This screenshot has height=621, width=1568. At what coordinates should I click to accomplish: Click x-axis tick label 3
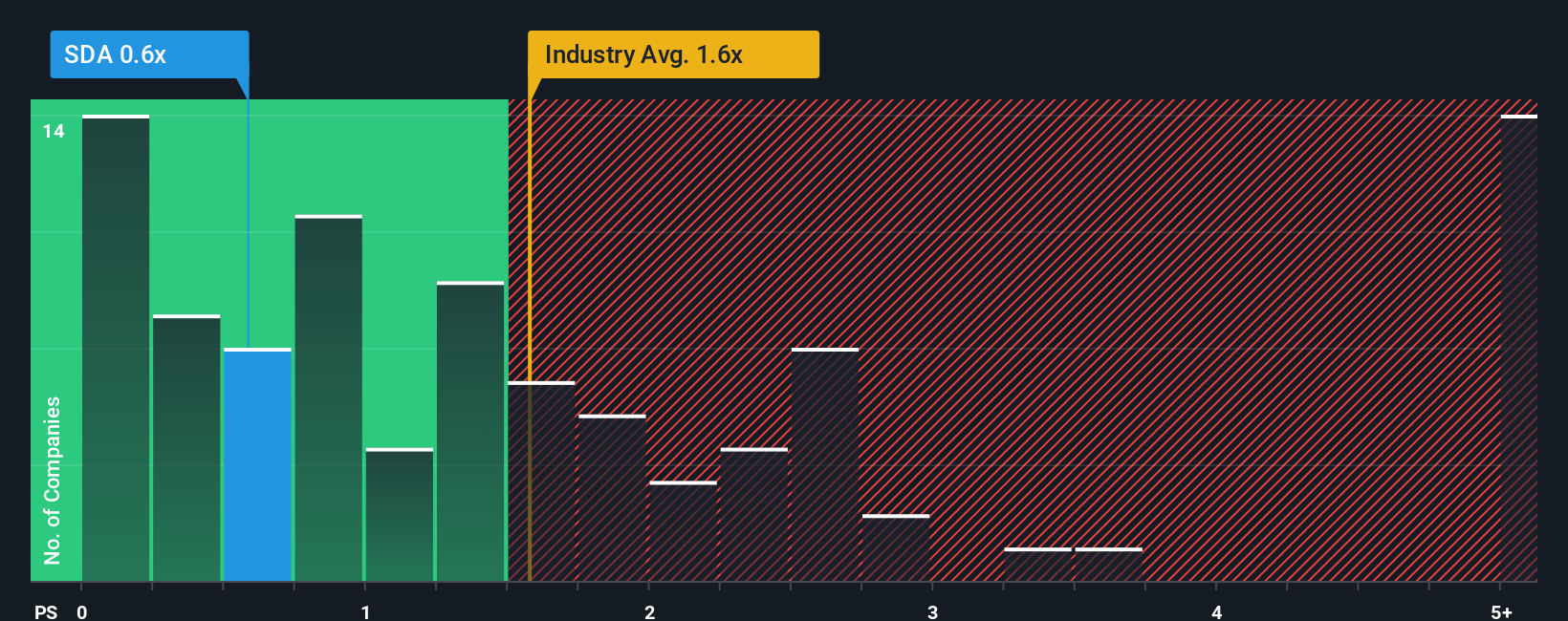932,612
